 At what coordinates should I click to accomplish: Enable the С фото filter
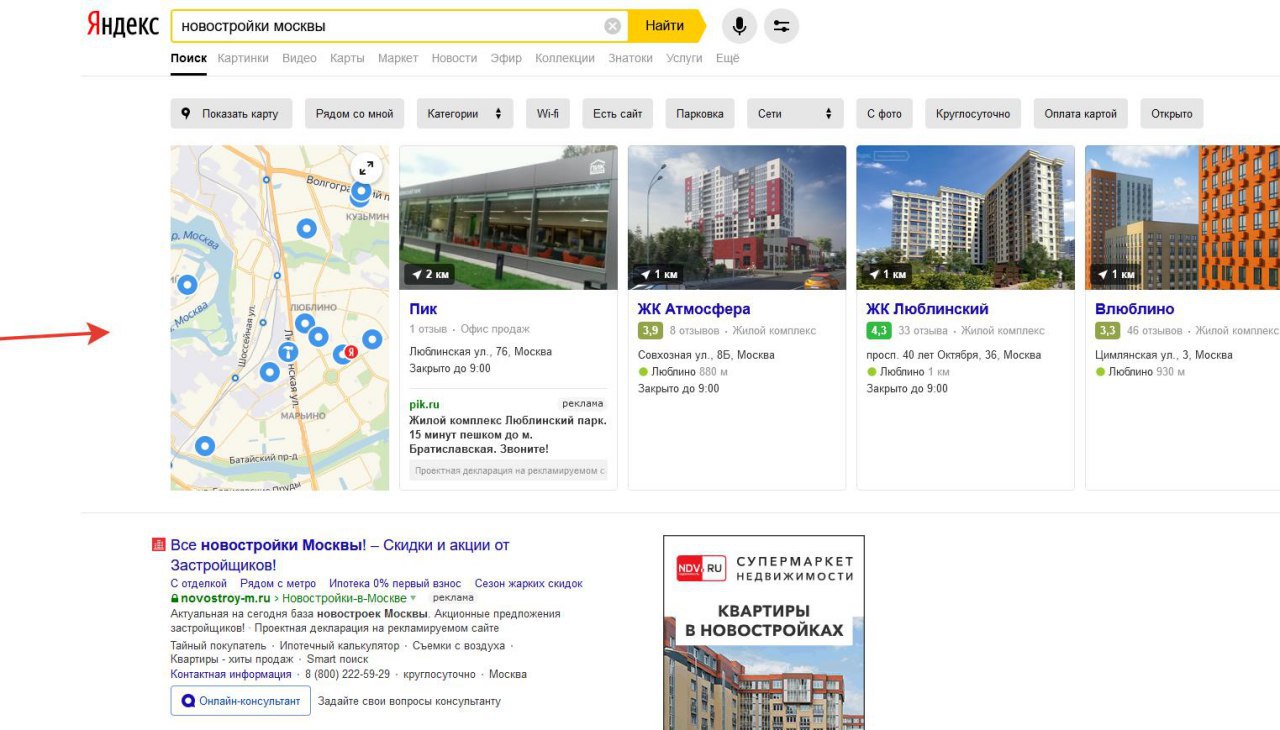tap(884, 114)
